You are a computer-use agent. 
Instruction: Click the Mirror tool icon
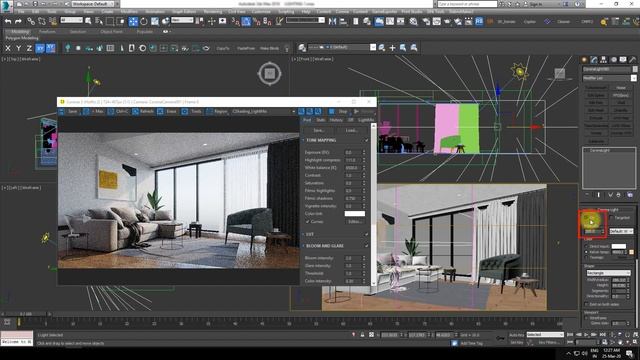pyautogui.click(x=333, y=21)
